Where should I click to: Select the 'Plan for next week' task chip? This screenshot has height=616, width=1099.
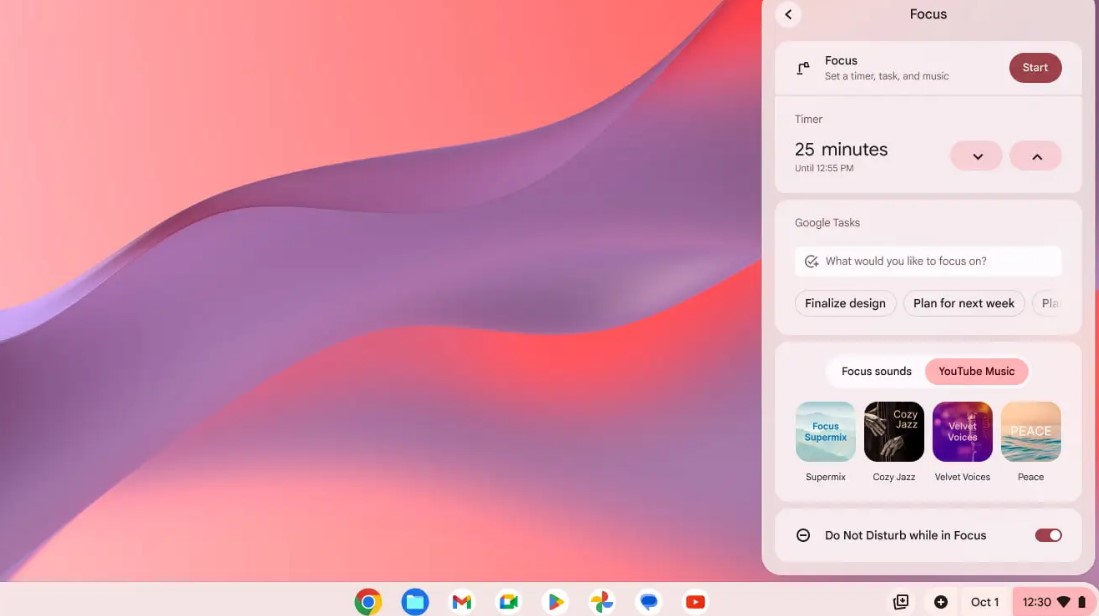click(x=964, y=303)
